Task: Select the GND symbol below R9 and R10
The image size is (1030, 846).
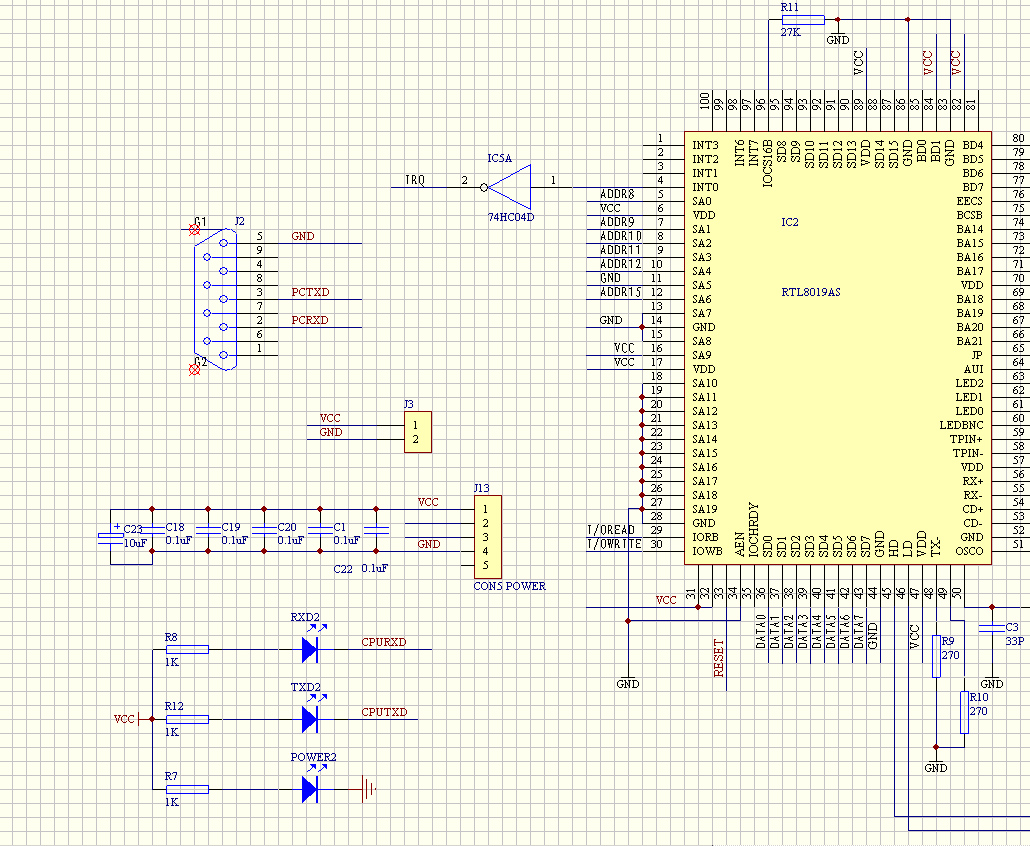Action: click(x=936, y=765)
